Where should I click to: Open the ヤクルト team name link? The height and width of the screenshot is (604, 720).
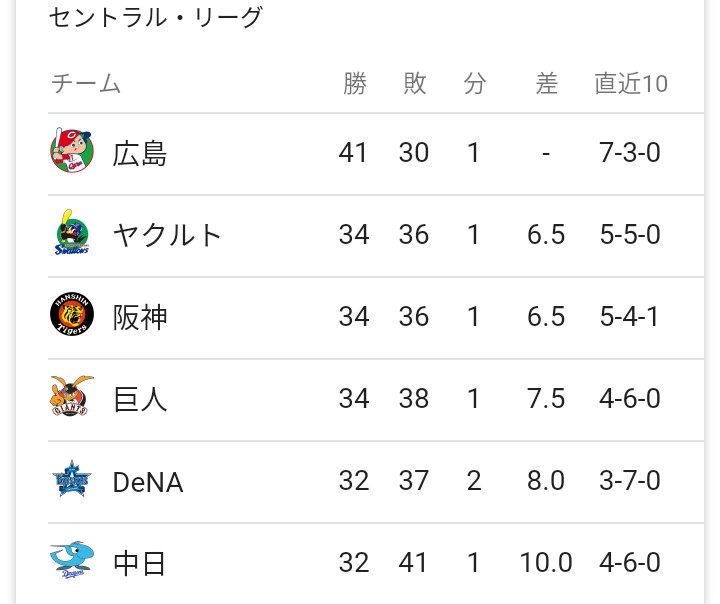click(167, 235)
